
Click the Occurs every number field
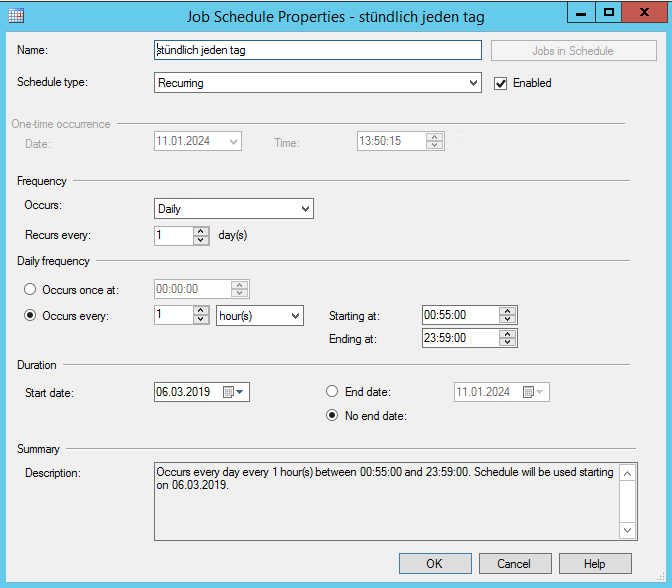[x=174, y=315]
